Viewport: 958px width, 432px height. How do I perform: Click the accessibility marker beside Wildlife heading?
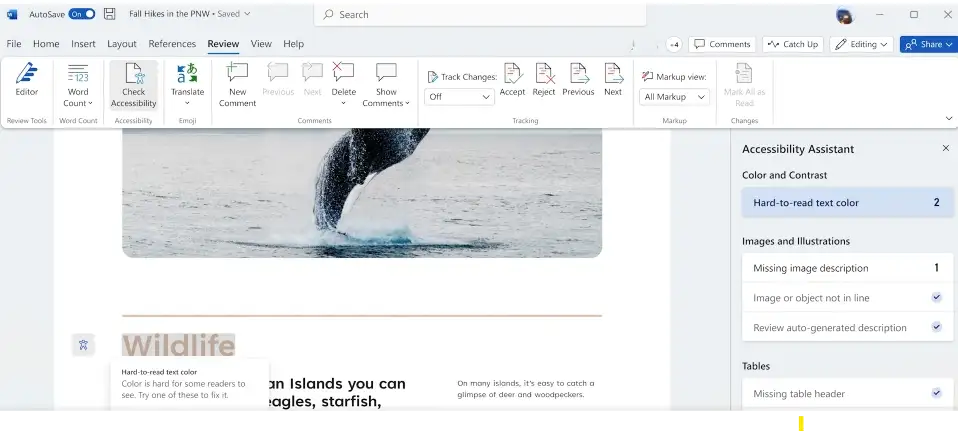click(x=83, y=345)
